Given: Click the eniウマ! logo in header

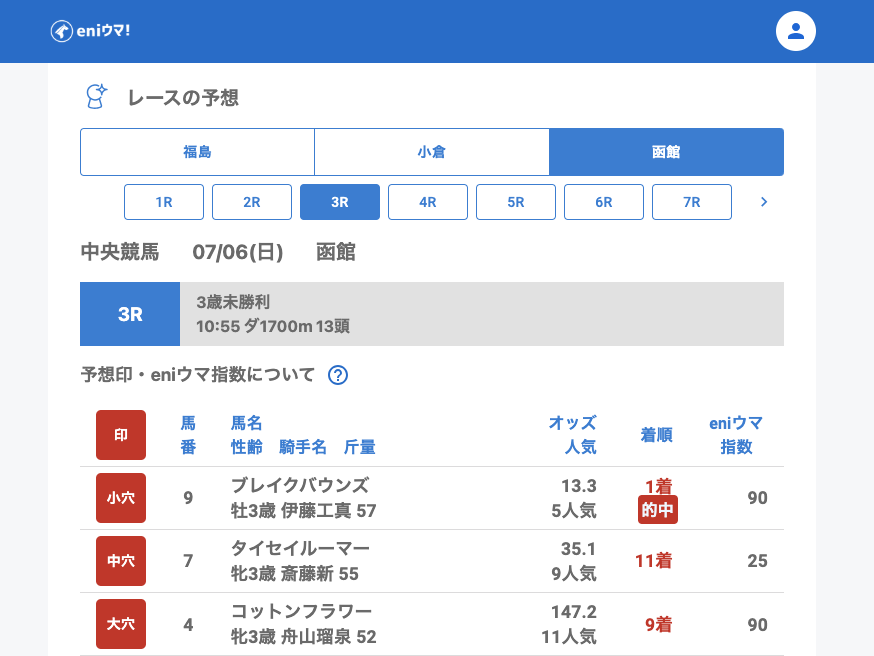Looking at the screenshot, I should click(90, 31).
